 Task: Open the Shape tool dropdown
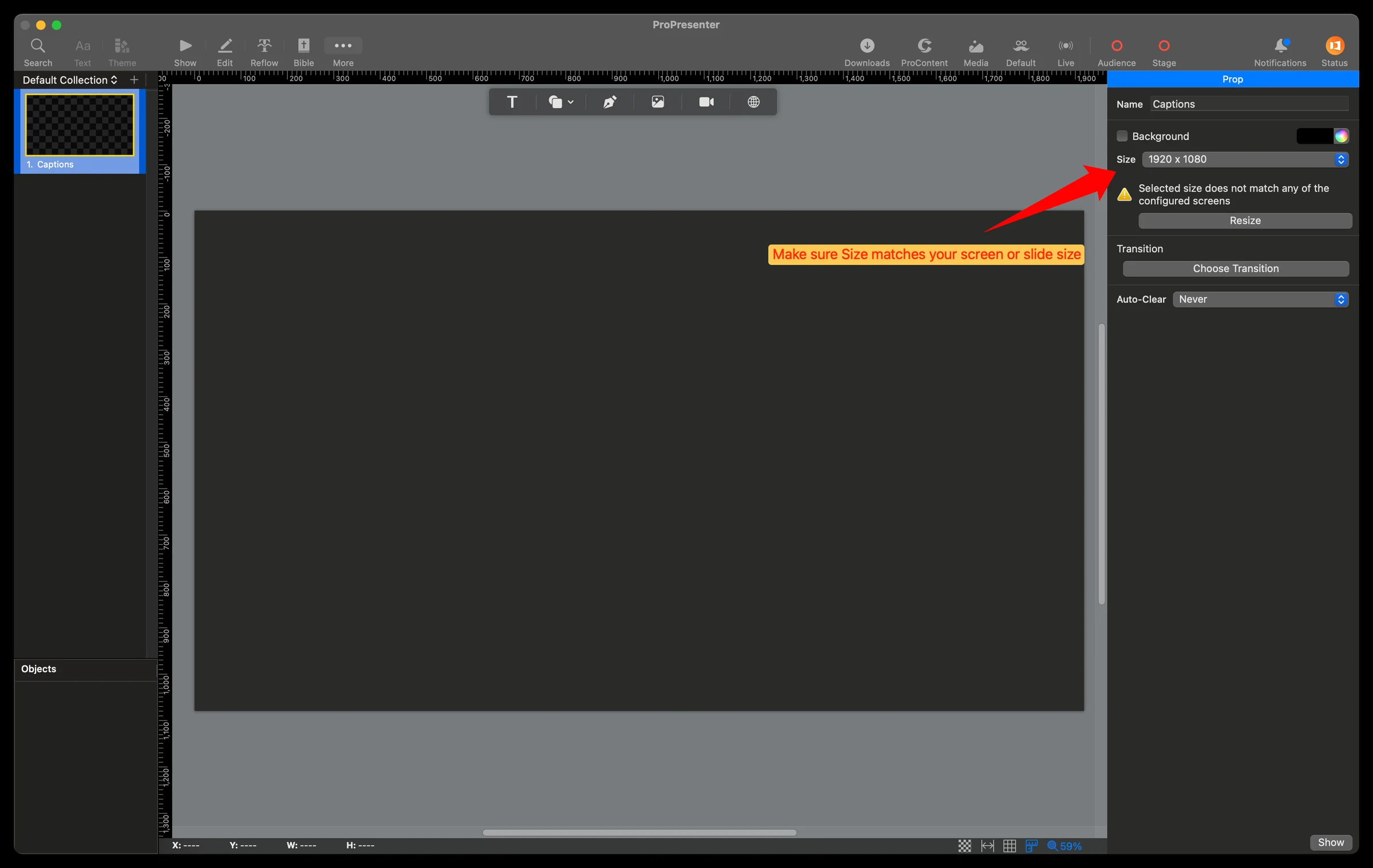560,102
